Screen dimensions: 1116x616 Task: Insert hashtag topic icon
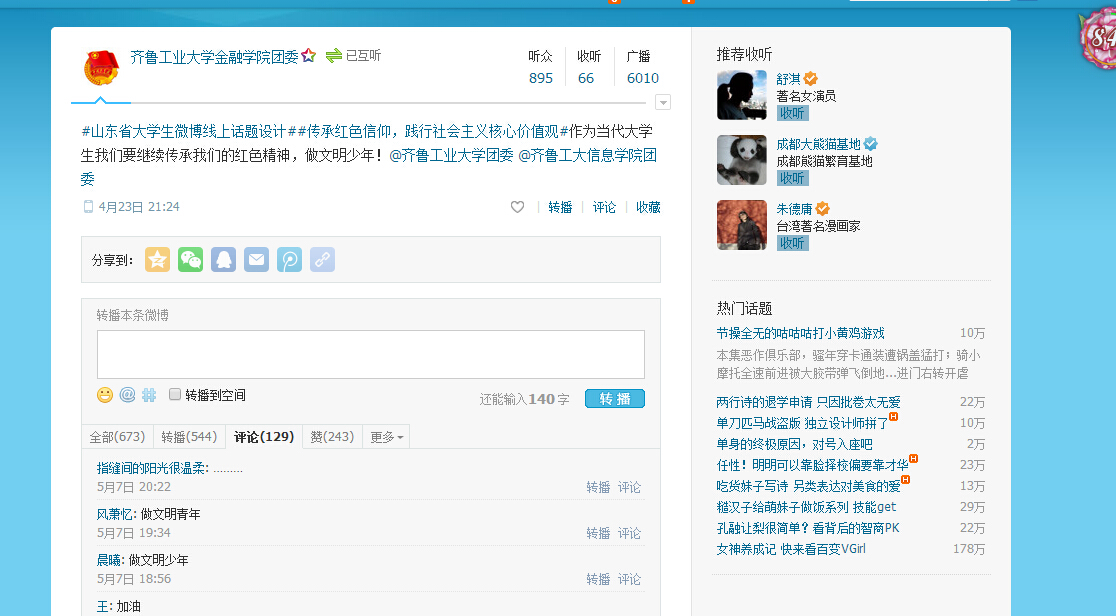click(149, 395)
